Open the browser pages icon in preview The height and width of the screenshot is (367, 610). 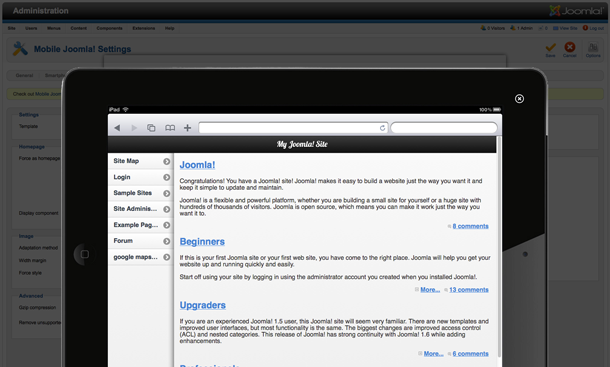pyautogui.click(x=151, y=128)
